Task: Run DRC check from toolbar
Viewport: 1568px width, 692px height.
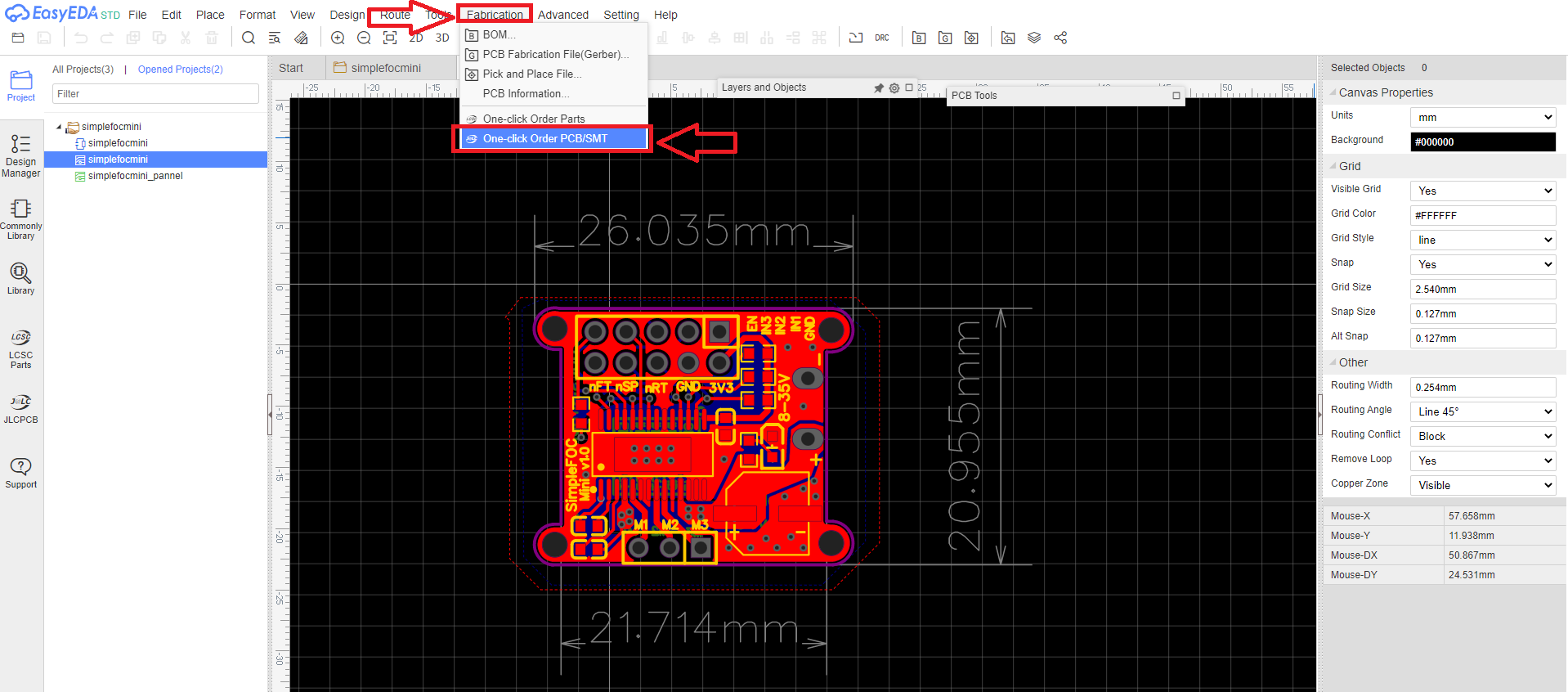Action: point(882,38)
